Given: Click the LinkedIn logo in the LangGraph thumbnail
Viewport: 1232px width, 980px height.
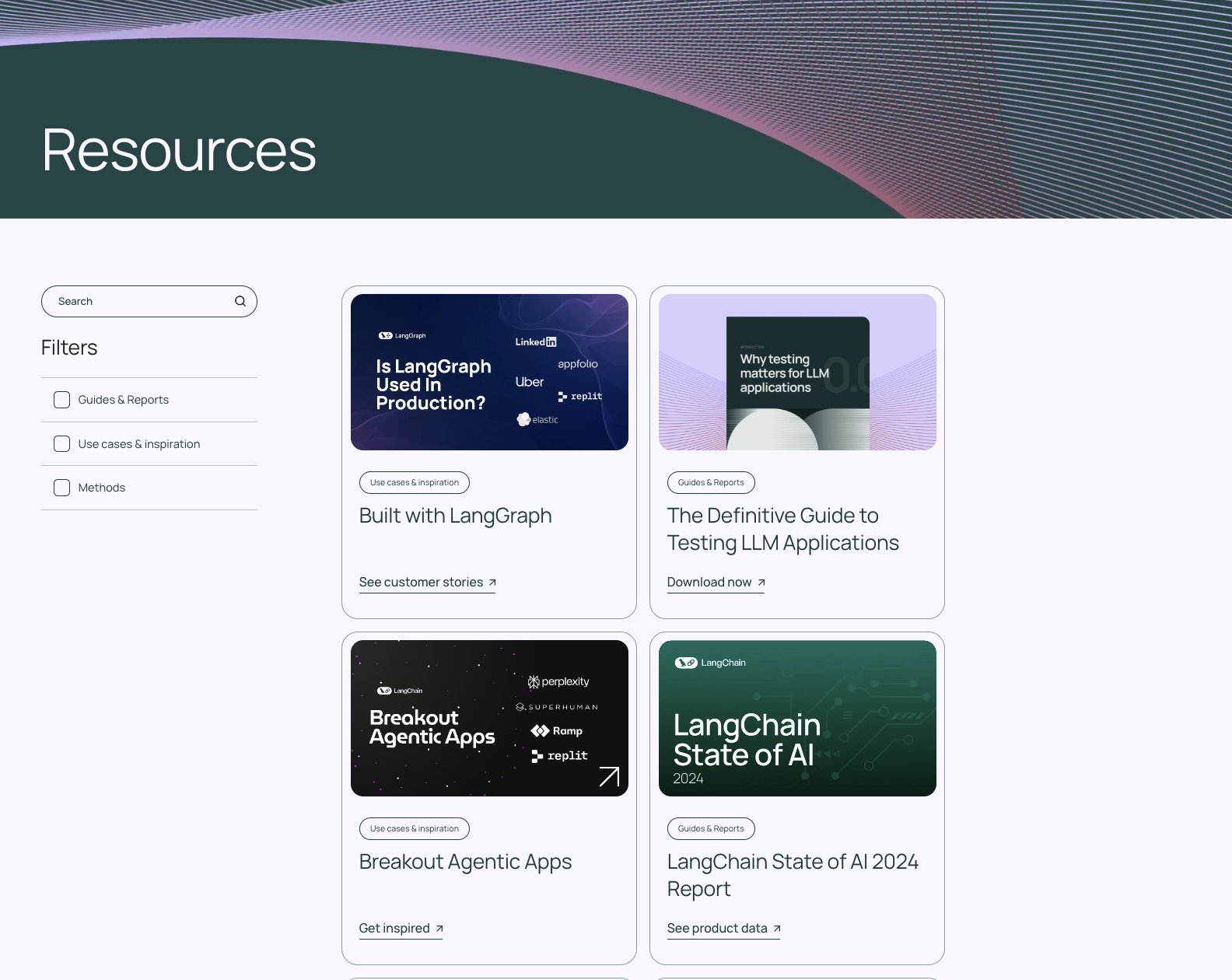Looking at the screenshot, I should point(536,341).
